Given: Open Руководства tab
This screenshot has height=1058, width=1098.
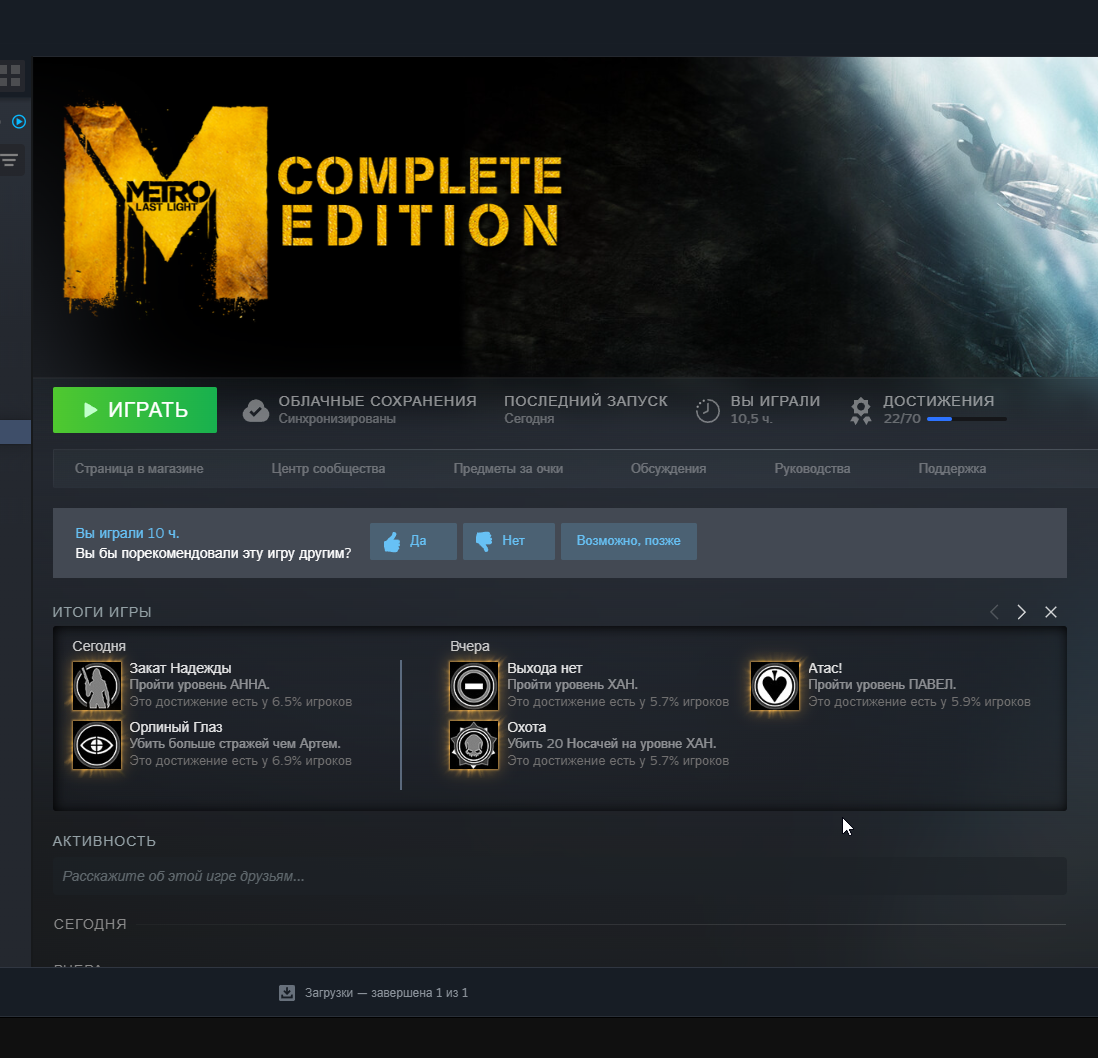Looking at the screenshot, I should [x=812, y=468].
